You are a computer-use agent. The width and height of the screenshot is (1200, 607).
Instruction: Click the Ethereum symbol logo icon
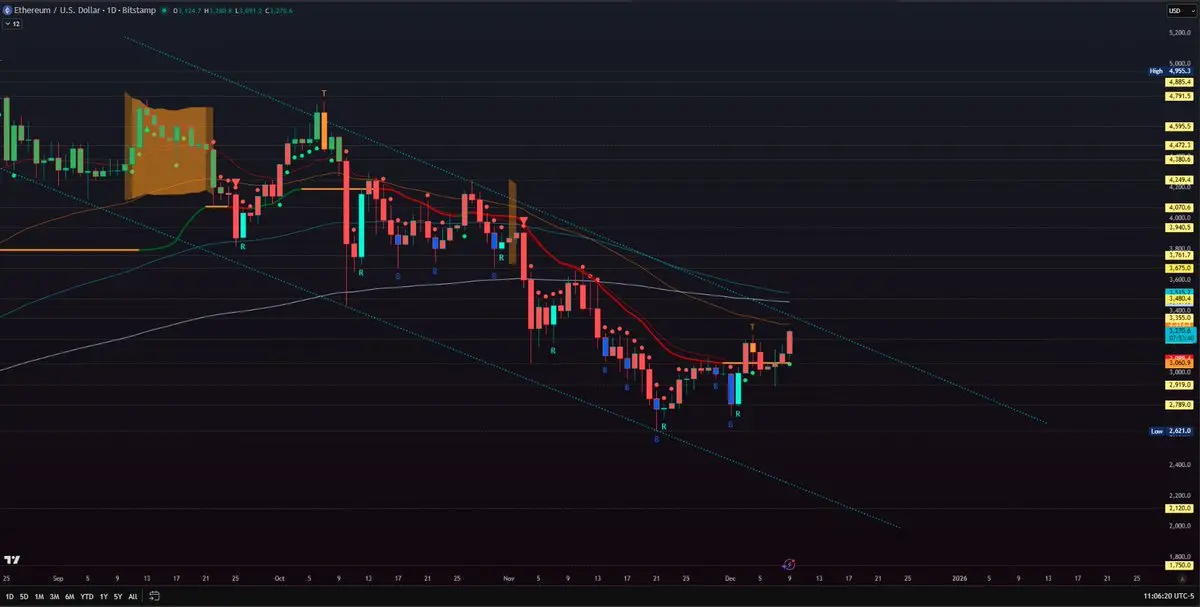click(x=6, y=11)
